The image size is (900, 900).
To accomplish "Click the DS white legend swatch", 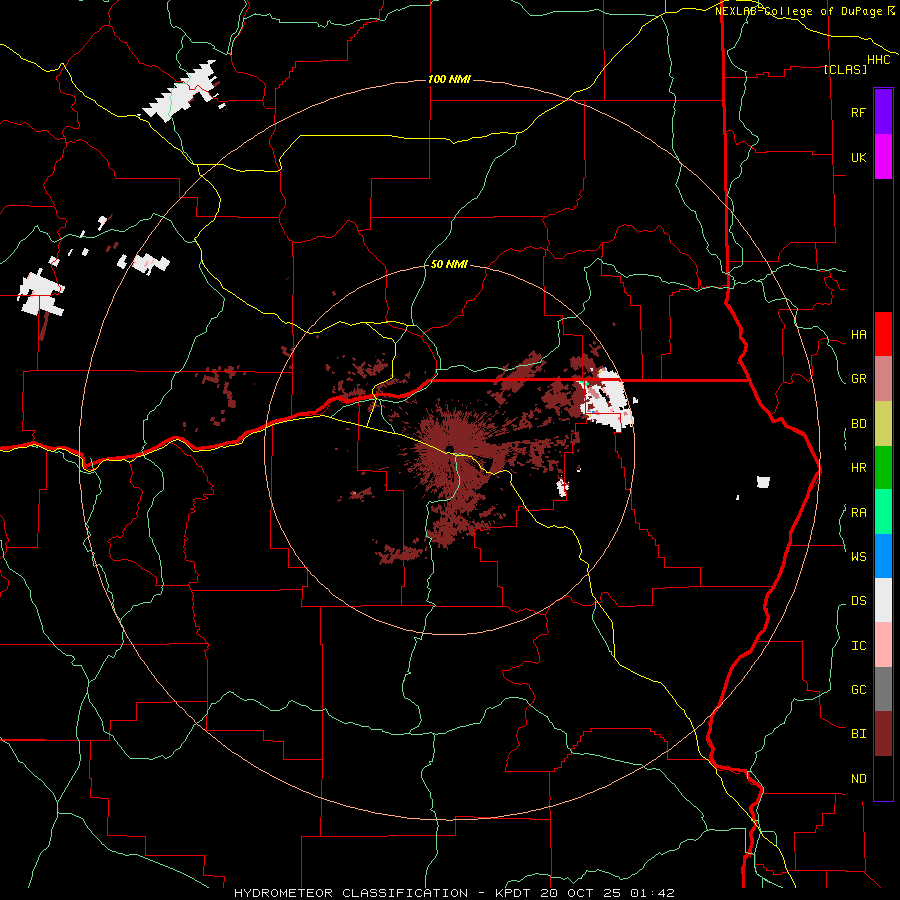I will pyautogui.click(x=883, y=600).
